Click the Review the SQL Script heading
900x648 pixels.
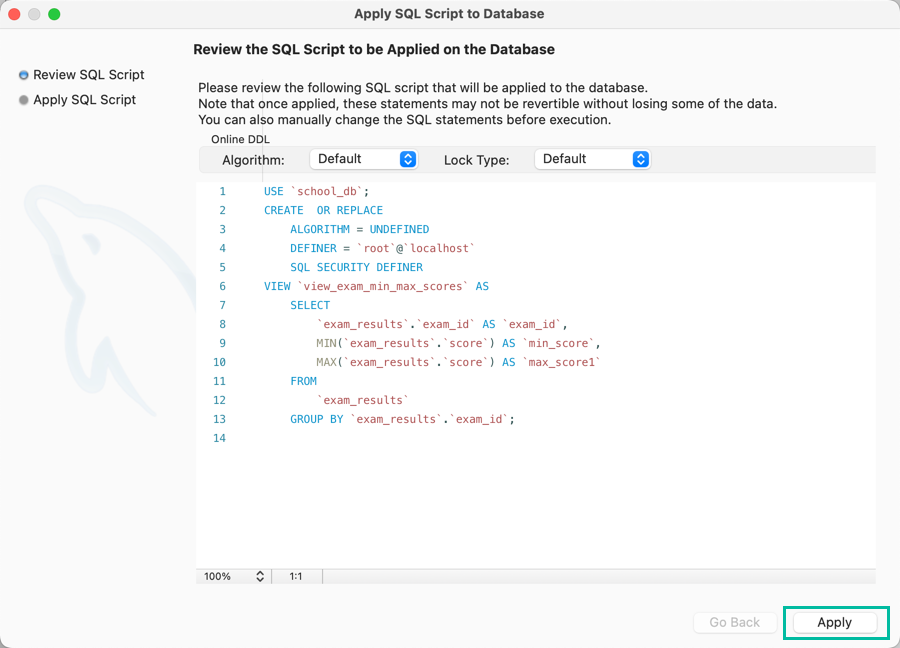[x=374, y=49]
